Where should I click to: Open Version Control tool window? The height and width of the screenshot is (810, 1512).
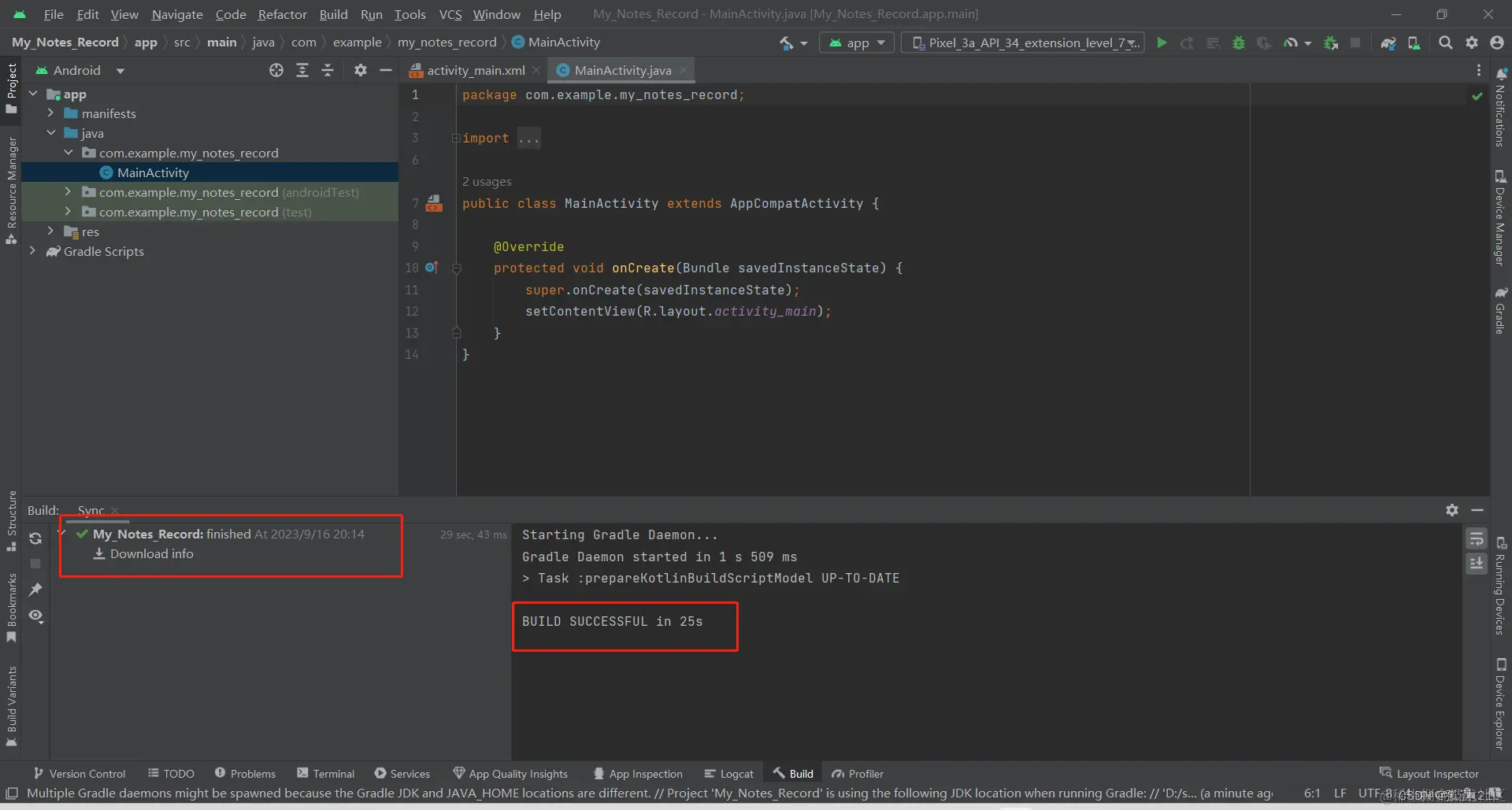coord(79,774)
